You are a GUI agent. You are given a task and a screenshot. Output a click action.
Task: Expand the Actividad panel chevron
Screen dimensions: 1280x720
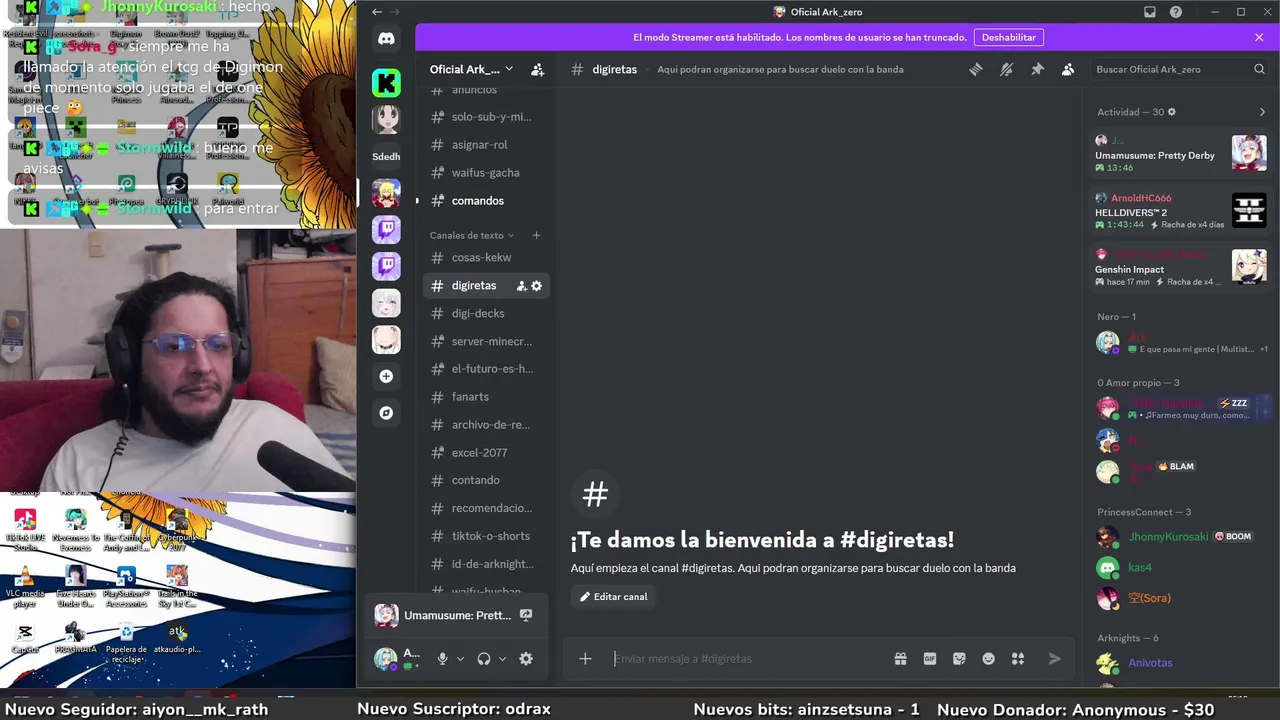[1262, 112]
